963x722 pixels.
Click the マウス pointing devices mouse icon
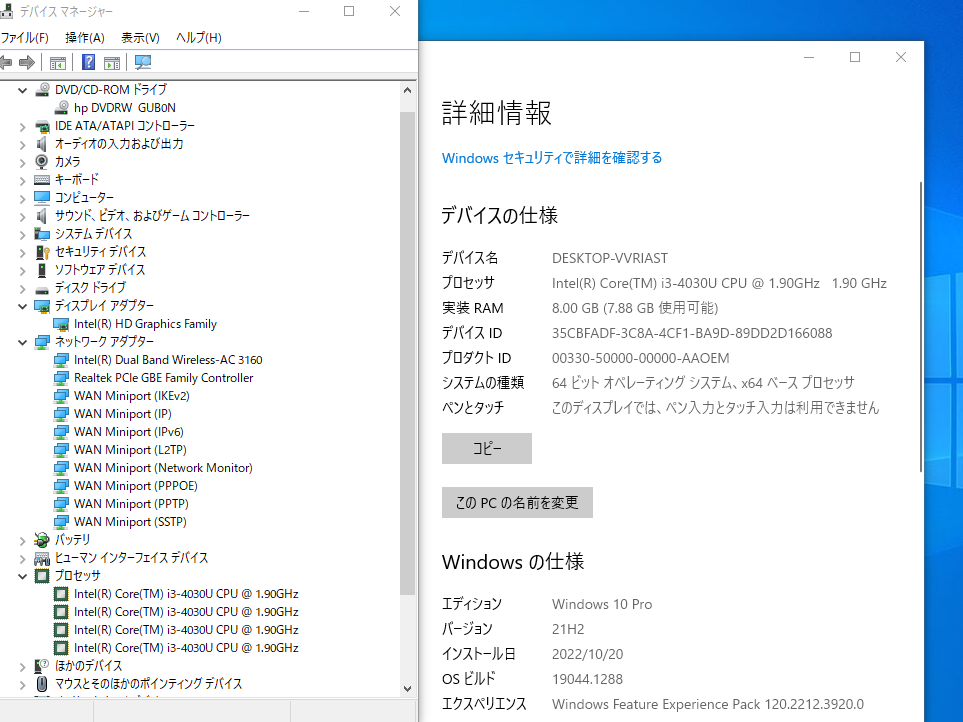42,683
